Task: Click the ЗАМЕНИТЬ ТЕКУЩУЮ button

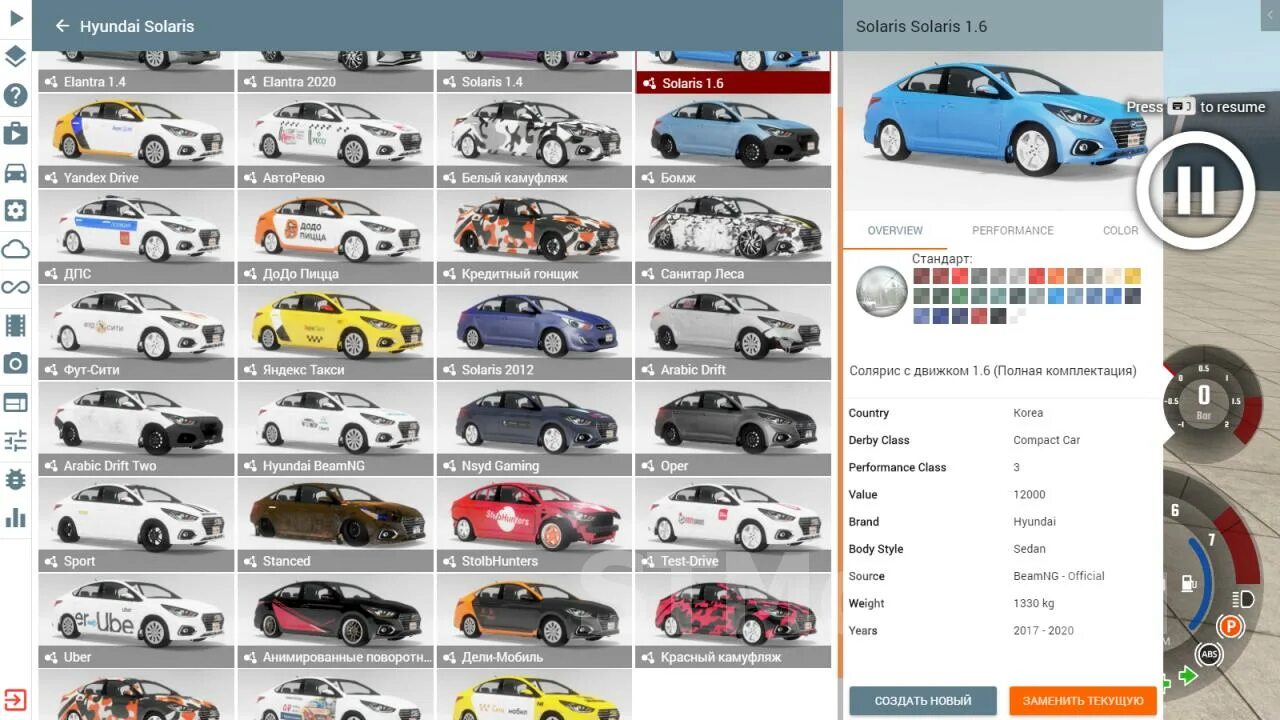Action: [x=1083, y=701]
